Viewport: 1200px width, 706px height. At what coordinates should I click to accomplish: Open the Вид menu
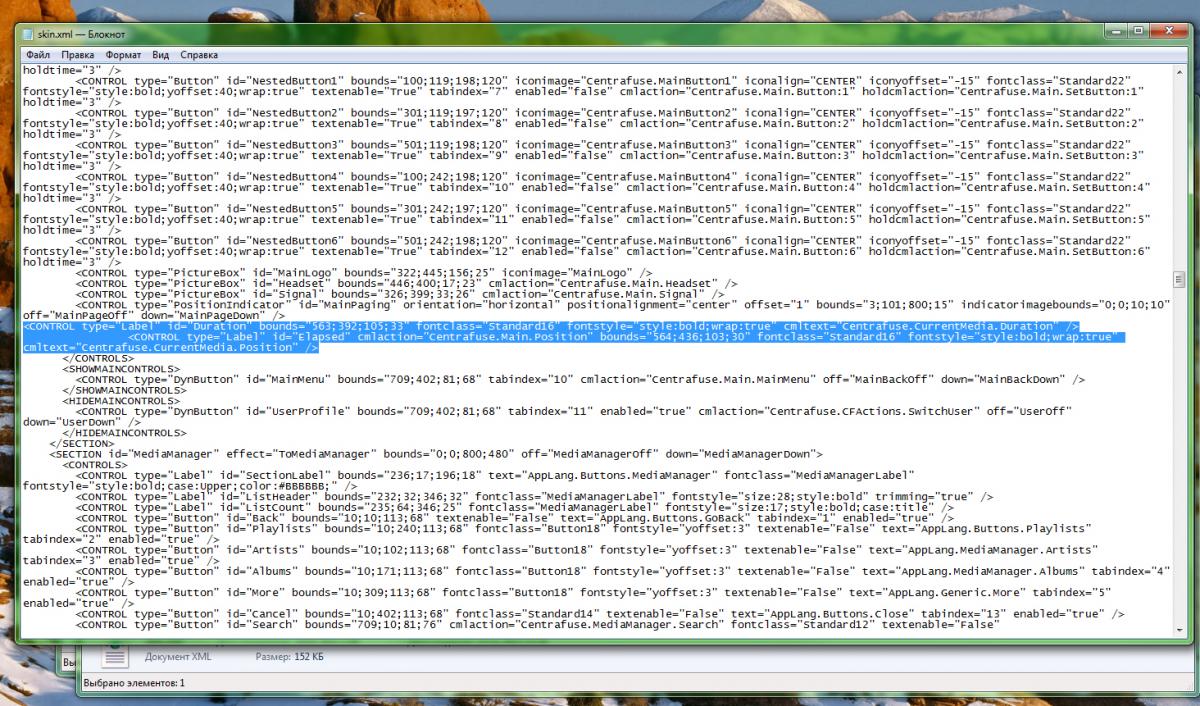pyautogui.click(x=160, y=54)
